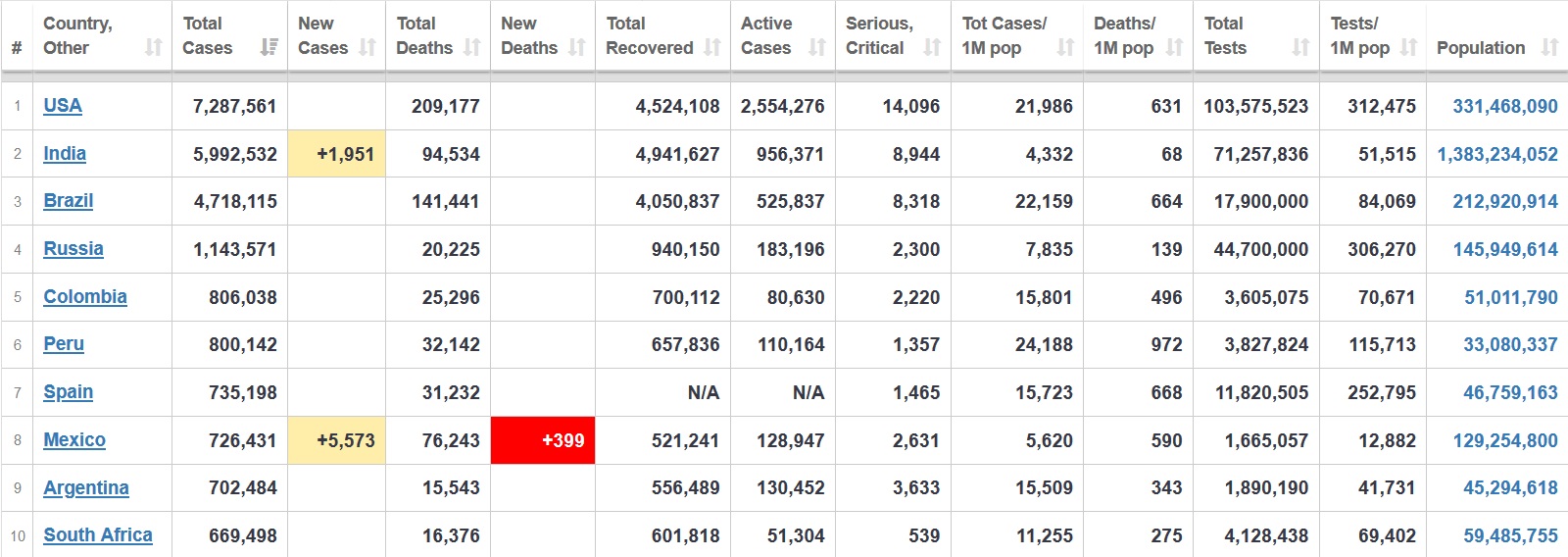Select USA tests per million 312,475
1568x557 pixels.
[1382, 106]
